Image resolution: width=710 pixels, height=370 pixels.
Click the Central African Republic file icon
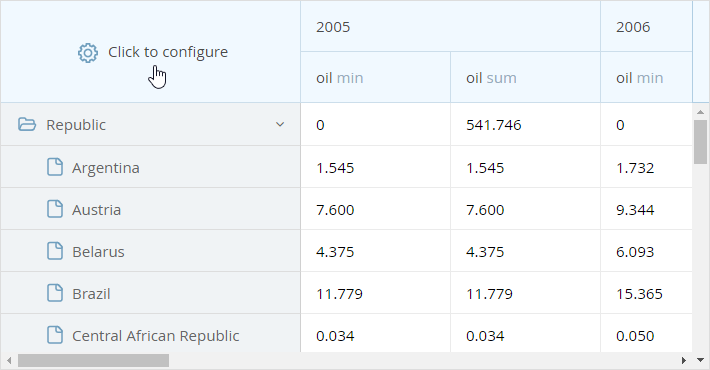(x=55, y=335)
